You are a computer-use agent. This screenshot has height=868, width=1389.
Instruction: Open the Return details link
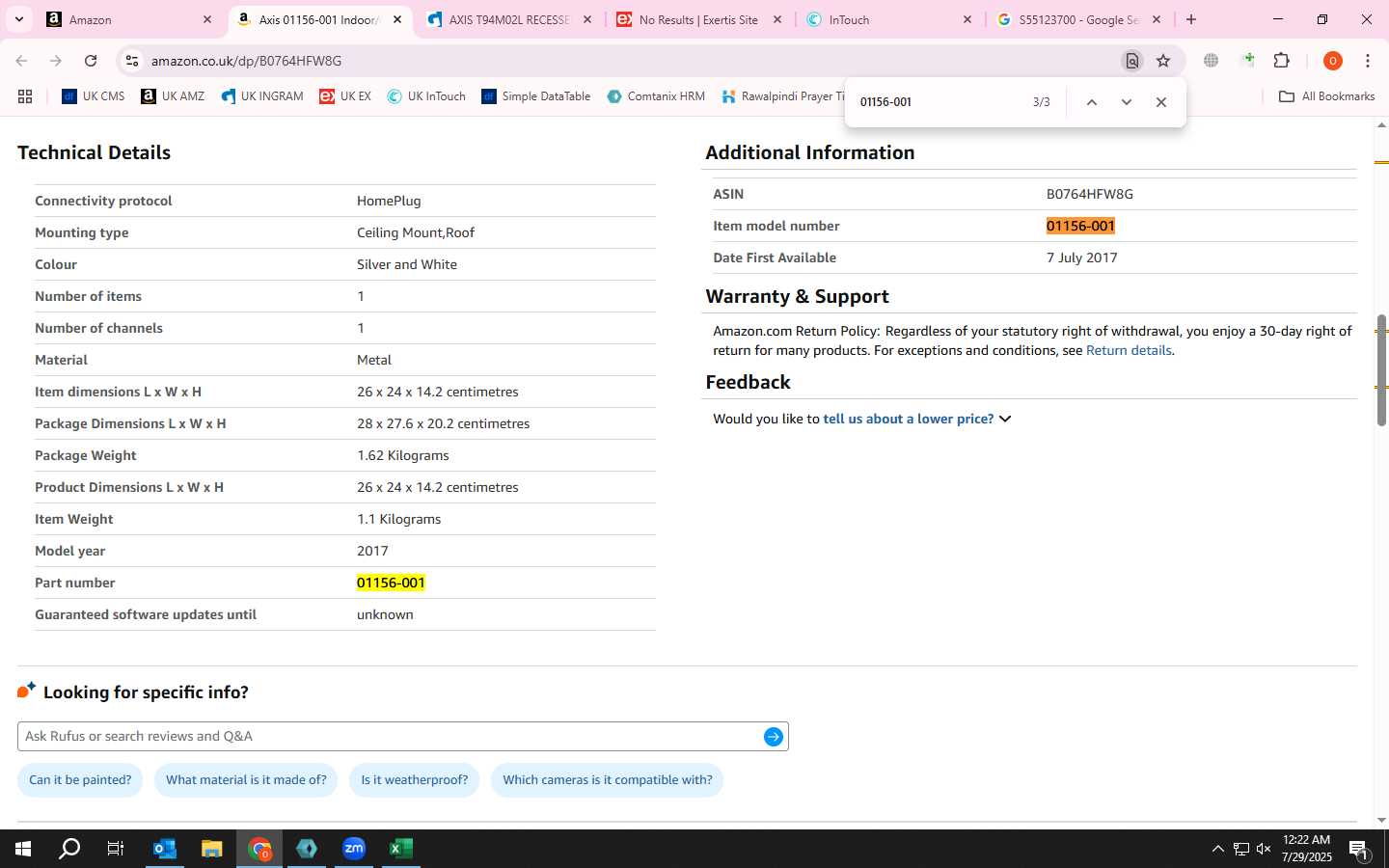pyautogui.click(x=1129, y=351)
